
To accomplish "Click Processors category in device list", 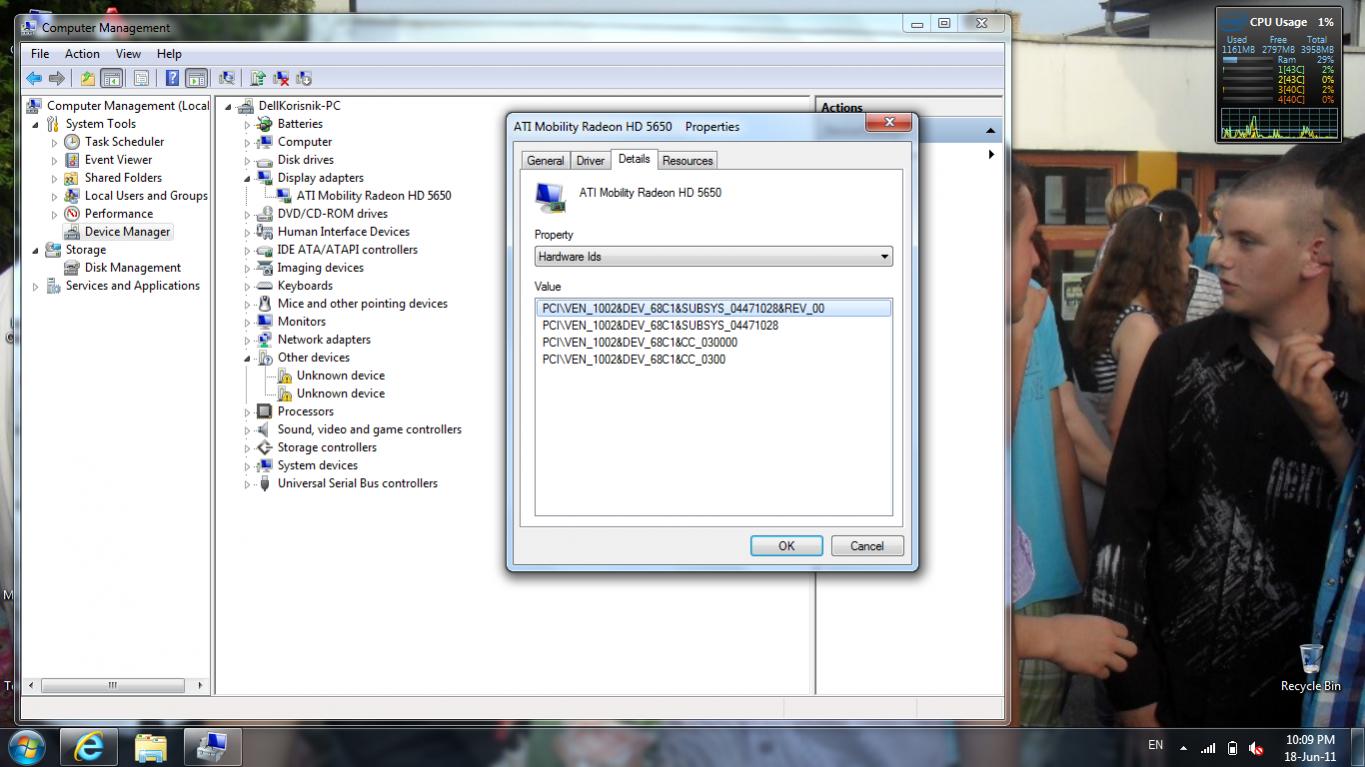I will (305, 412).
